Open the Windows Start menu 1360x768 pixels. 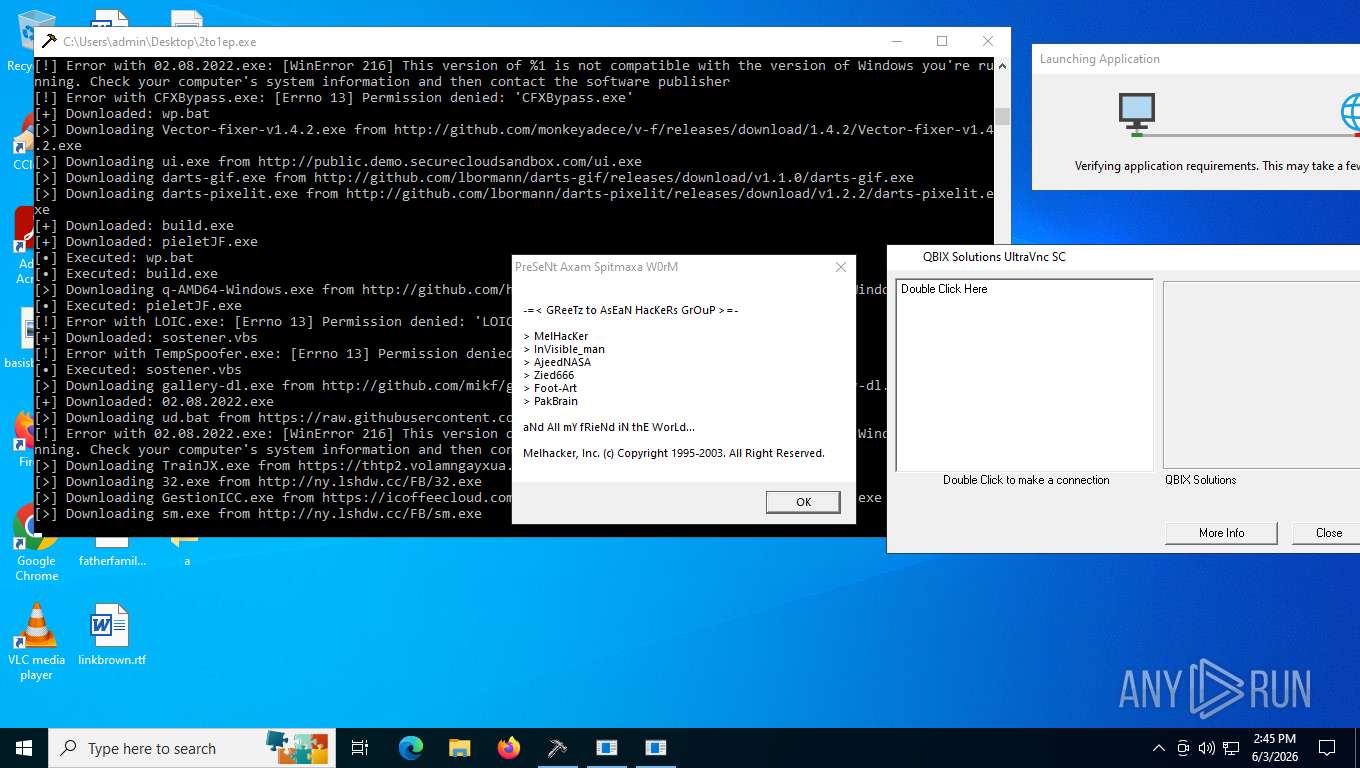24,748
